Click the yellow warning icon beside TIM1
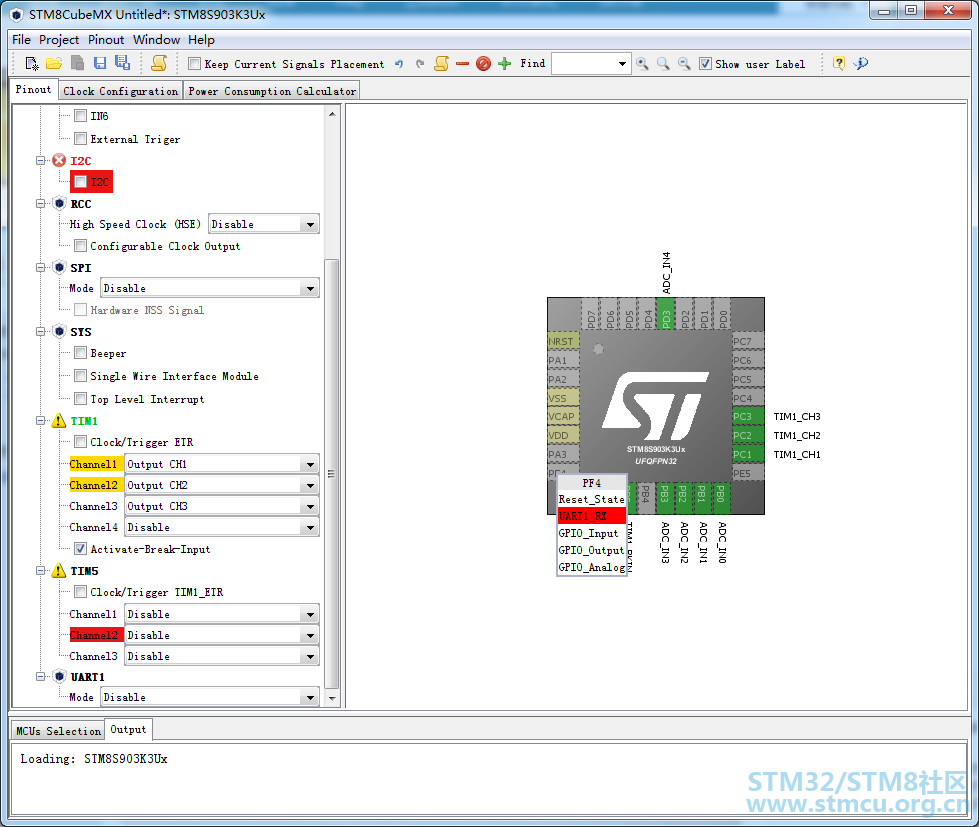 [x=59, y=421]
